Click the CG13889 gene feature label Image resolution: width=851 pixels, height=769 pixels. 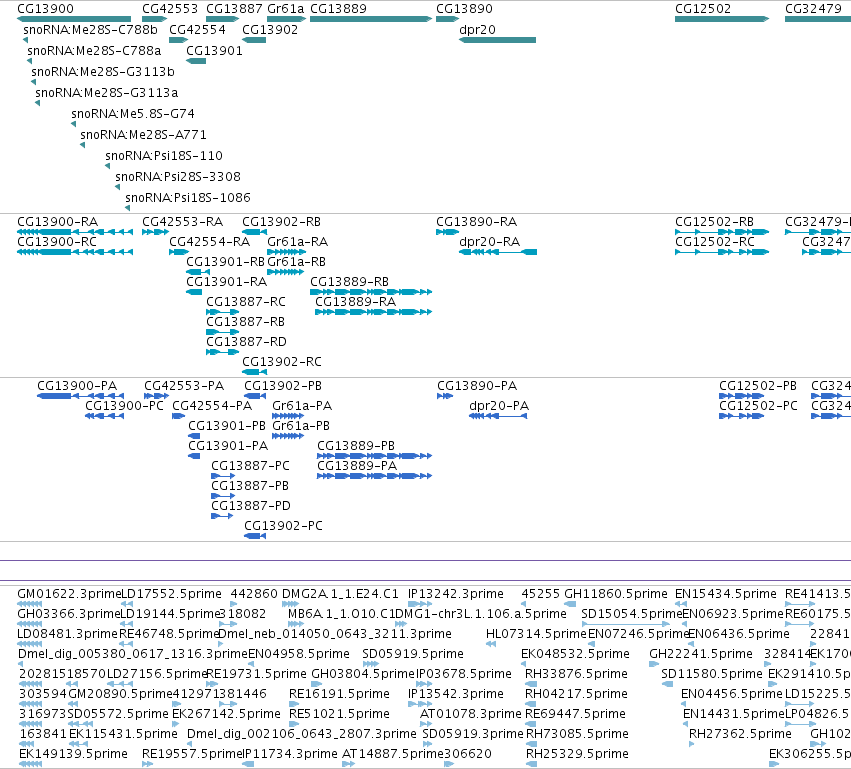338,9
